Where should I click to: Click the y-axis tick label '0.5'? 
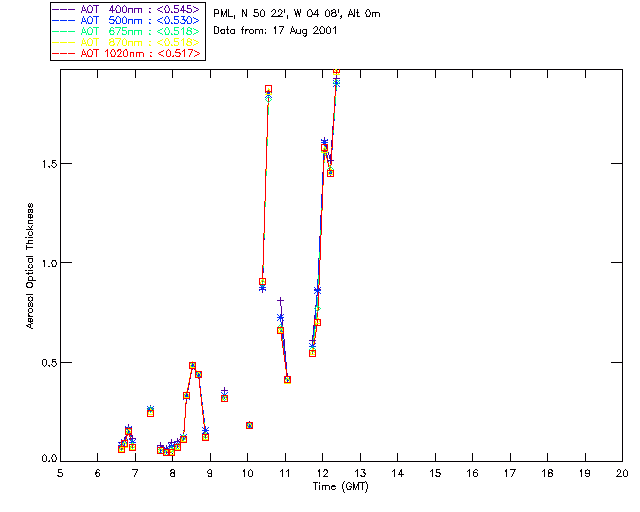[x=49, y=362]
